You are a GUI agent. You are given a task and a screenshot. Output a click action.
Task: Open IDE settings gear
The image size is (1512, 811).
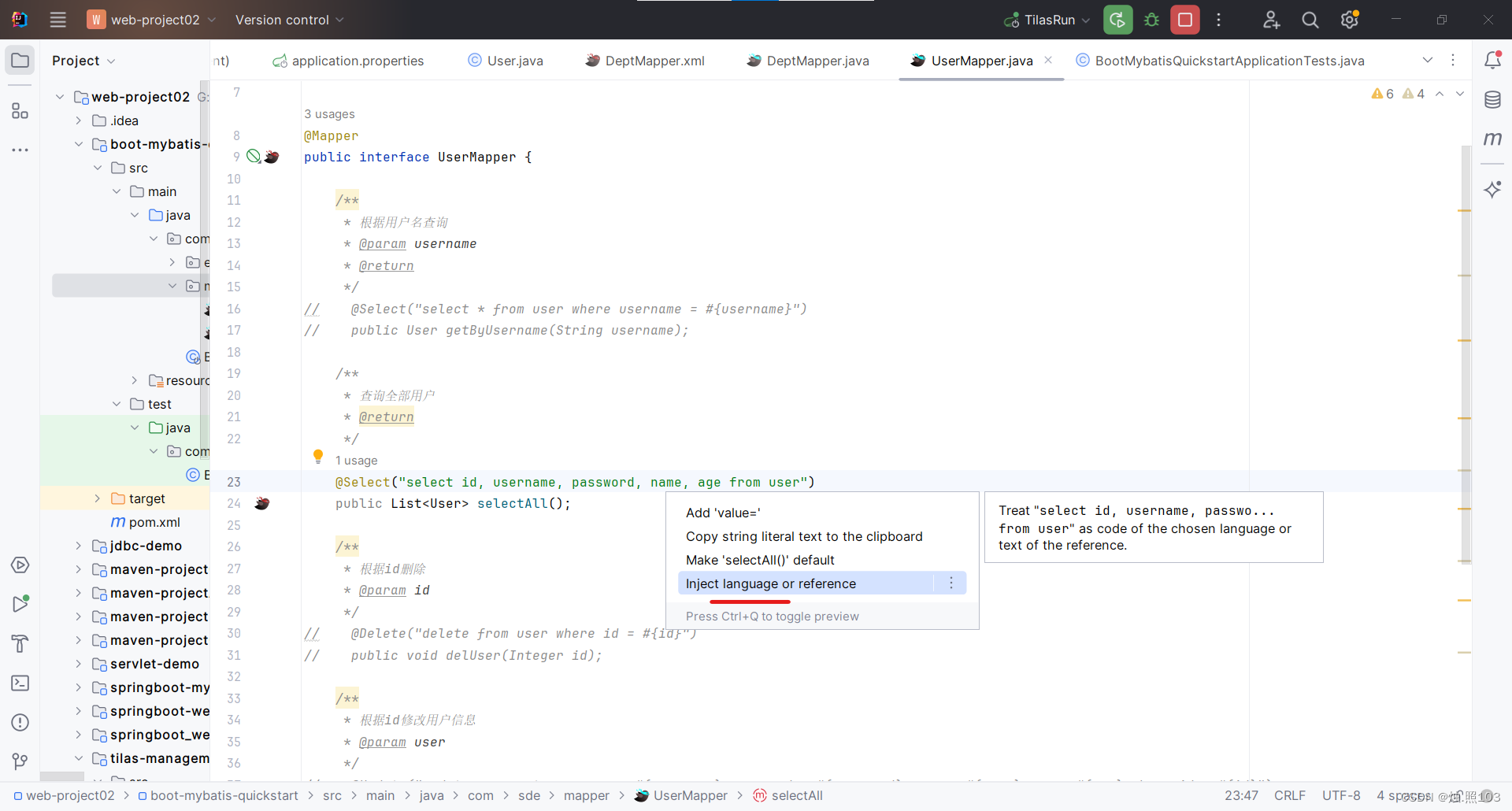(1350, 20)
